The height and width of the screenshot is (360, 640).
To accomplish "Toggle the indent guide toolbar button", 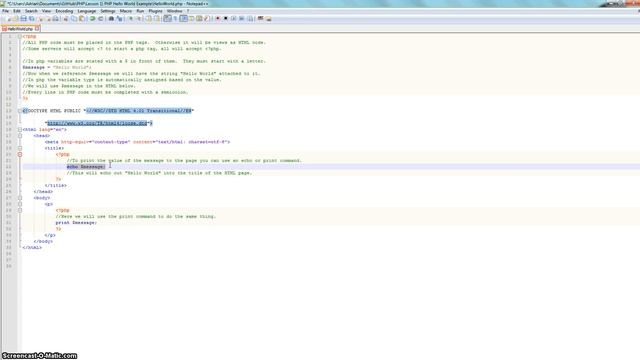I will [x=184, y=19].
